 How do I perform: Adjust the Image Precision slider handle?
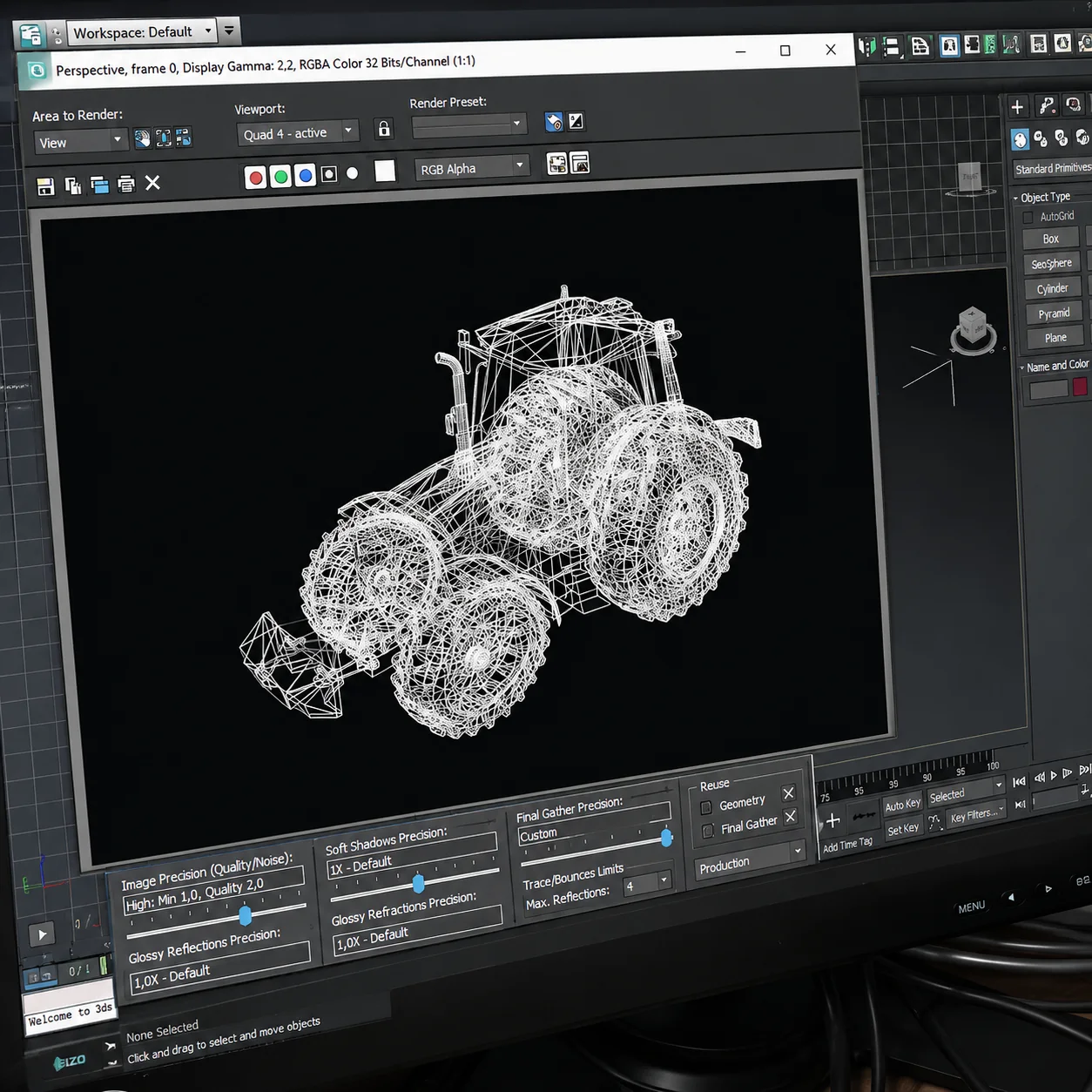coord(246,915)
